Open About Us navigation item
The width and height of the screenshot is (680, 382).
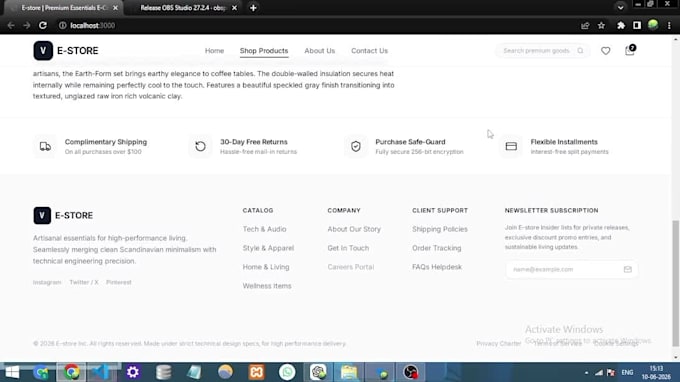point(320,51)
